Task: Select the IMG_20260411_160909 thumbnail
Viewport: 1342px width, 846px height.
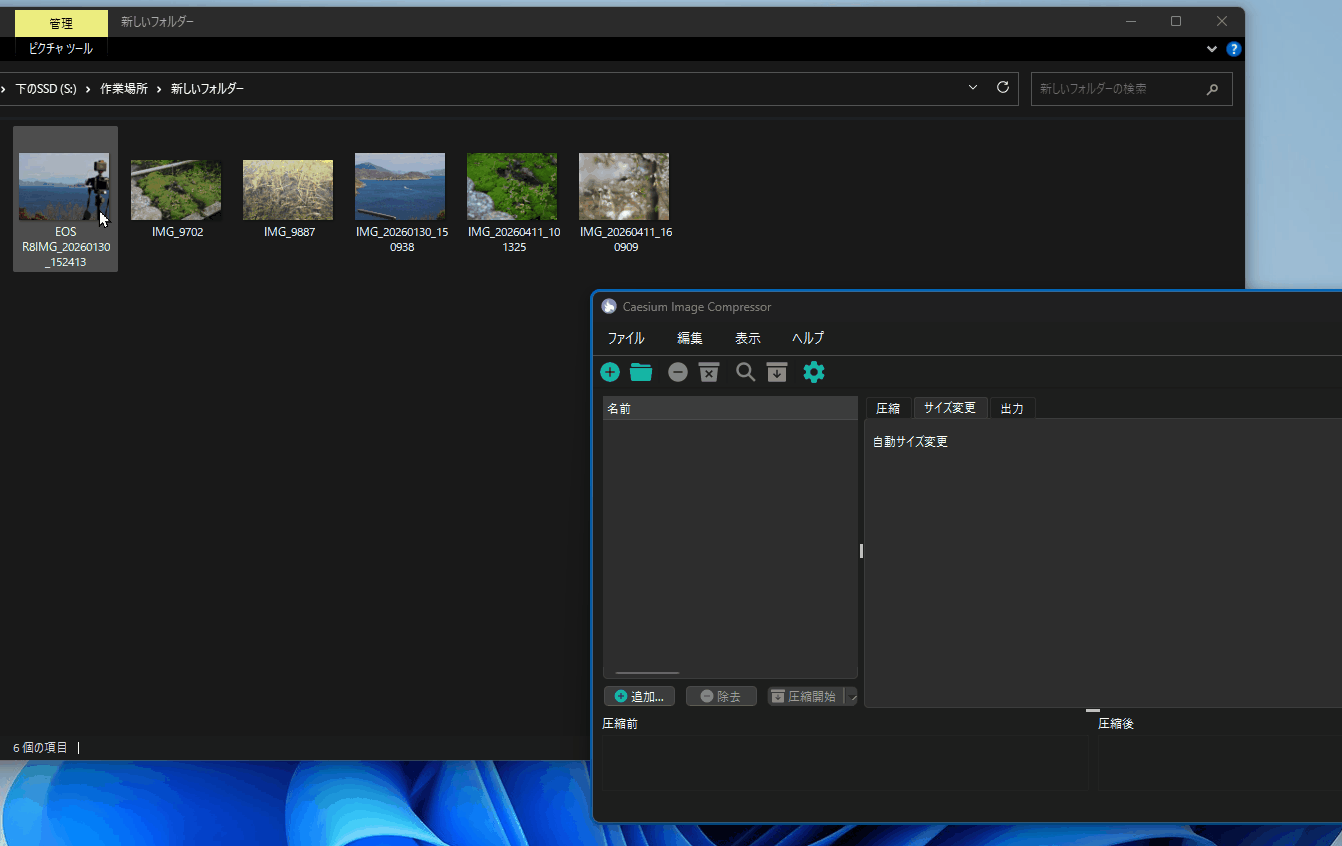Action: click(624, 186)
